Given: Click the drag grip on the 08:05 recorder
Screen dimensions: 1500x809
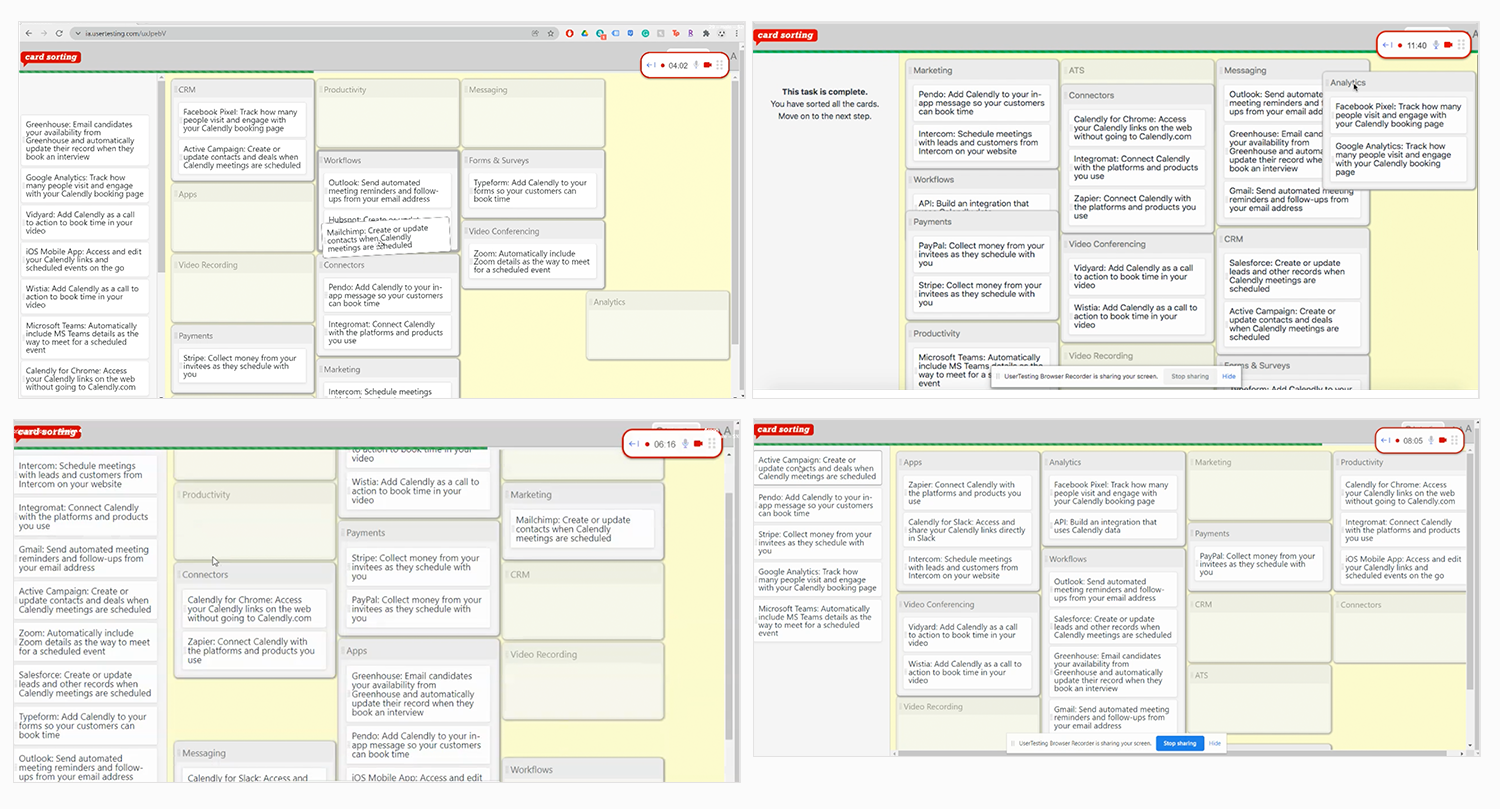Looking at the screenshot, I should pos(1456,440).
